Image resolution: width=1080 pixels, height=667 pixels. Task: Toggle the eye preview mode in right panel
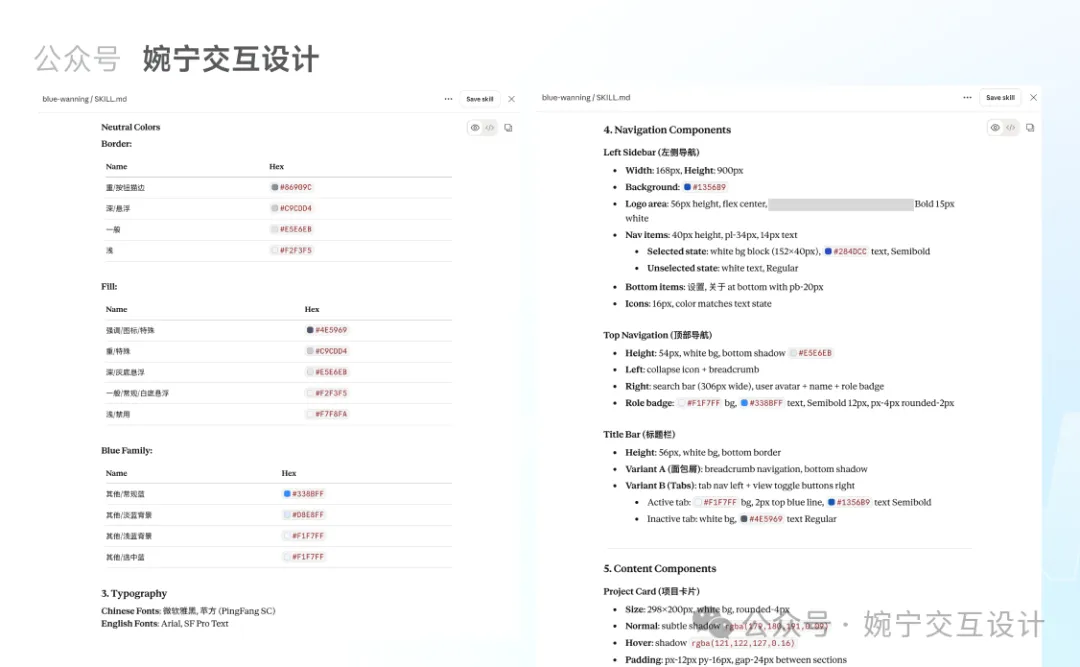tap(995, 127)
